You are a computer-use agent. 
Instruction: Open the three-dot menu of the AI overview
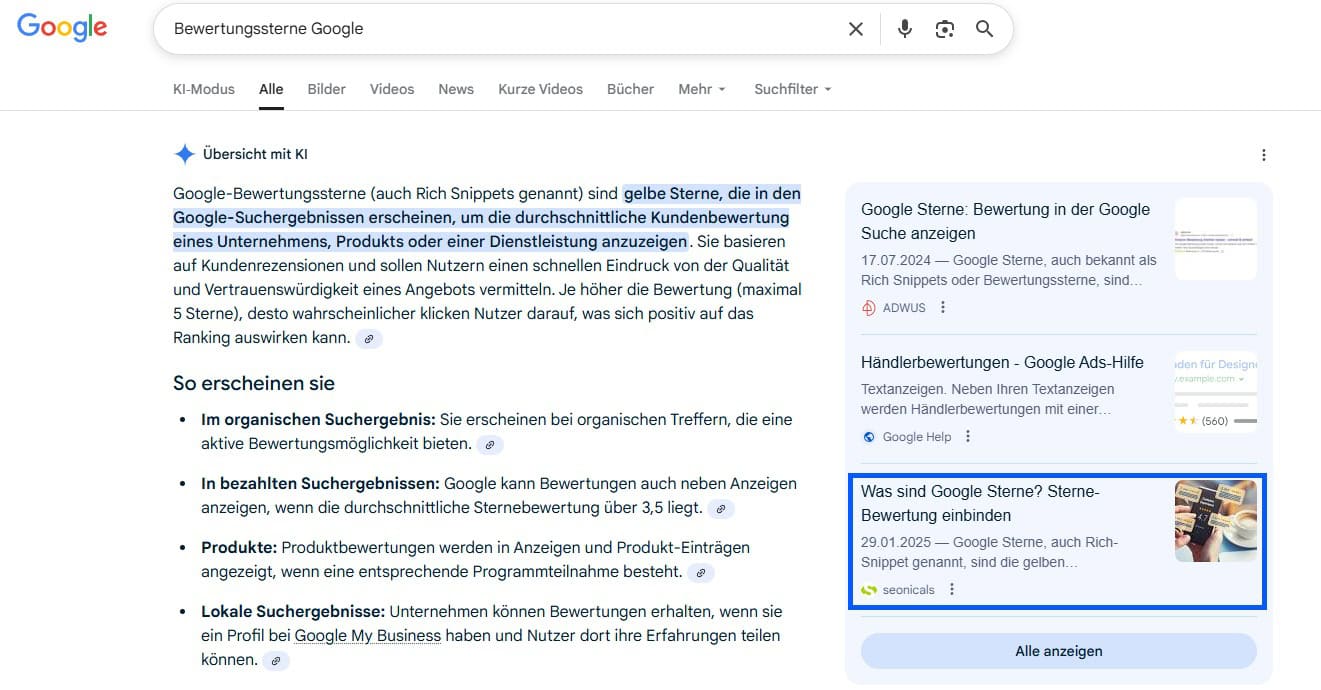coord(1264,154)
